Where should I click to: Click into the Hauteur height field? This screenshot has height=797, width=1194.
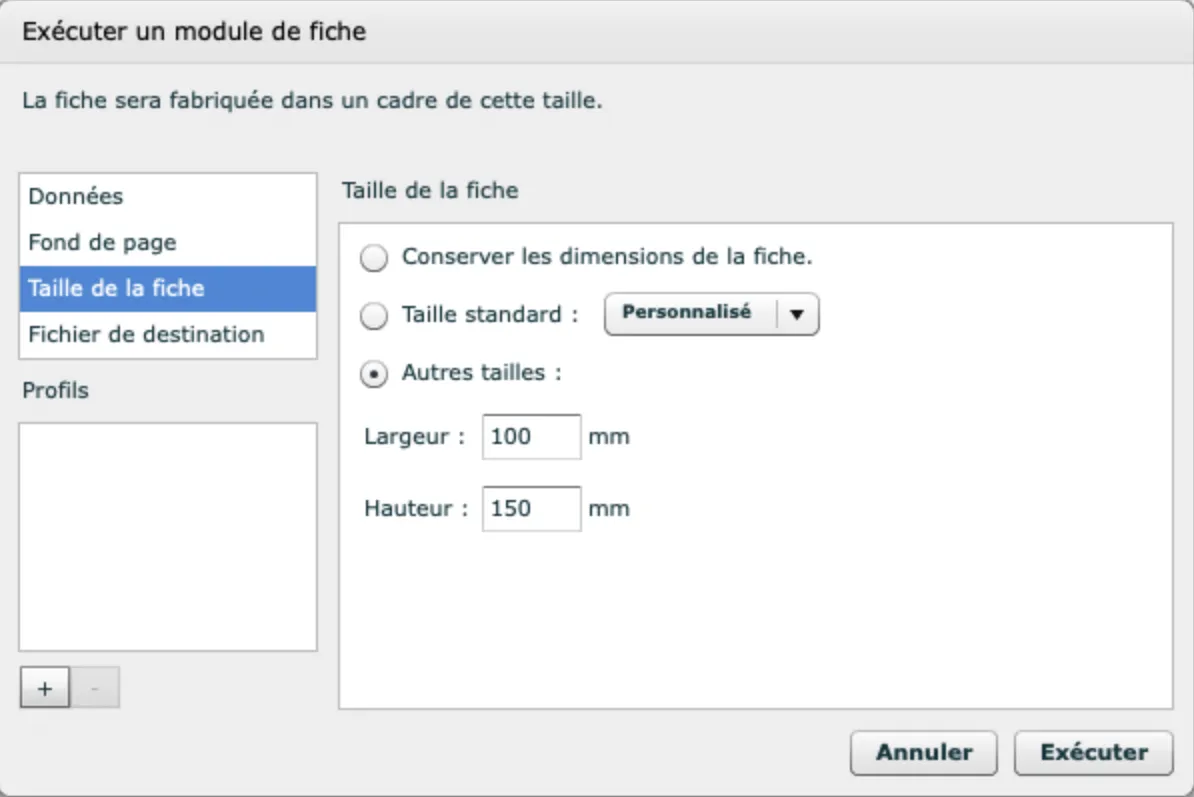(531, 509)
